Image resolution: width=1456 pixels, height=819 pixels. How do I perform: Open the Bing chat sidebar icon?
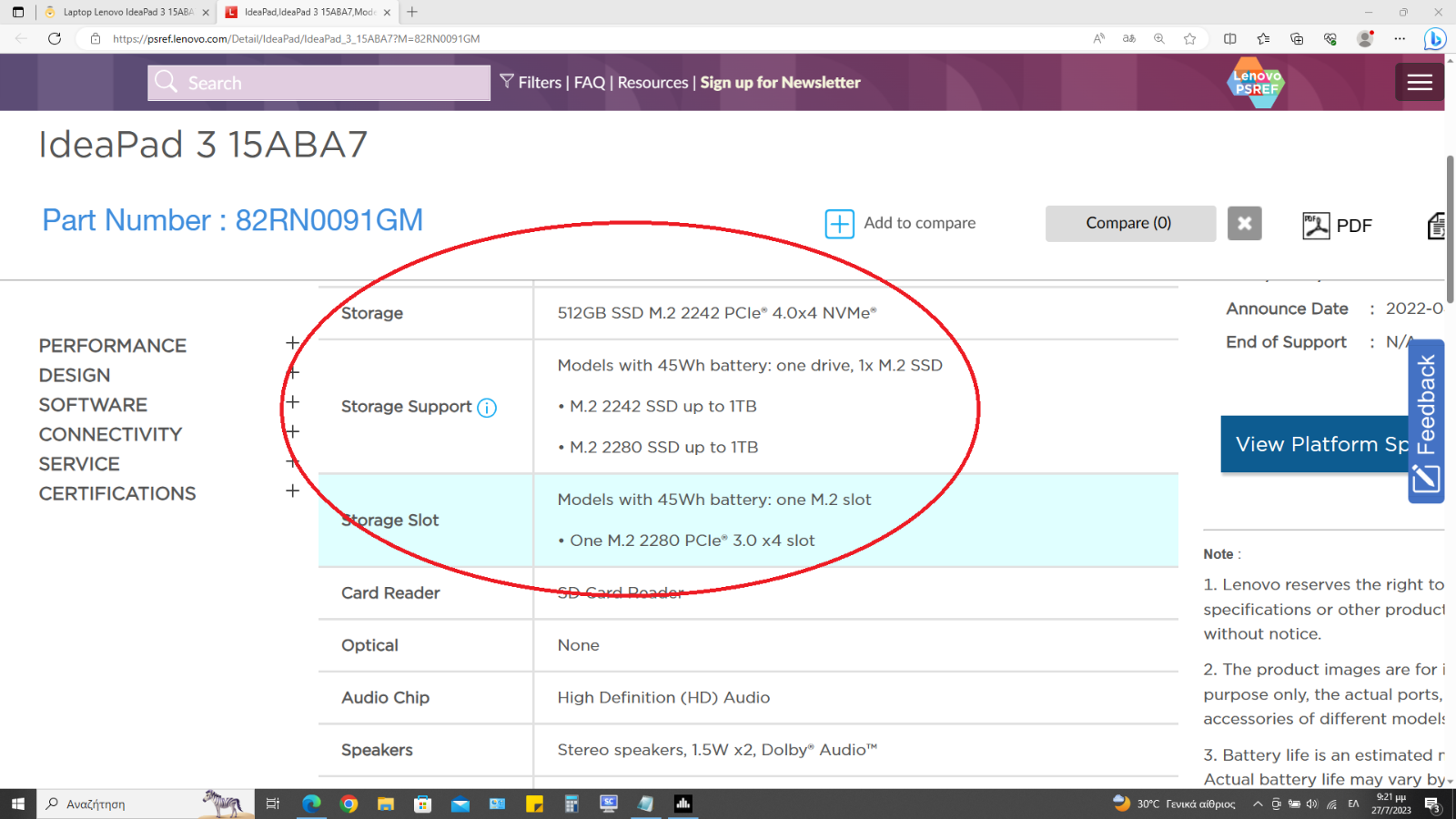(1435, 38)
